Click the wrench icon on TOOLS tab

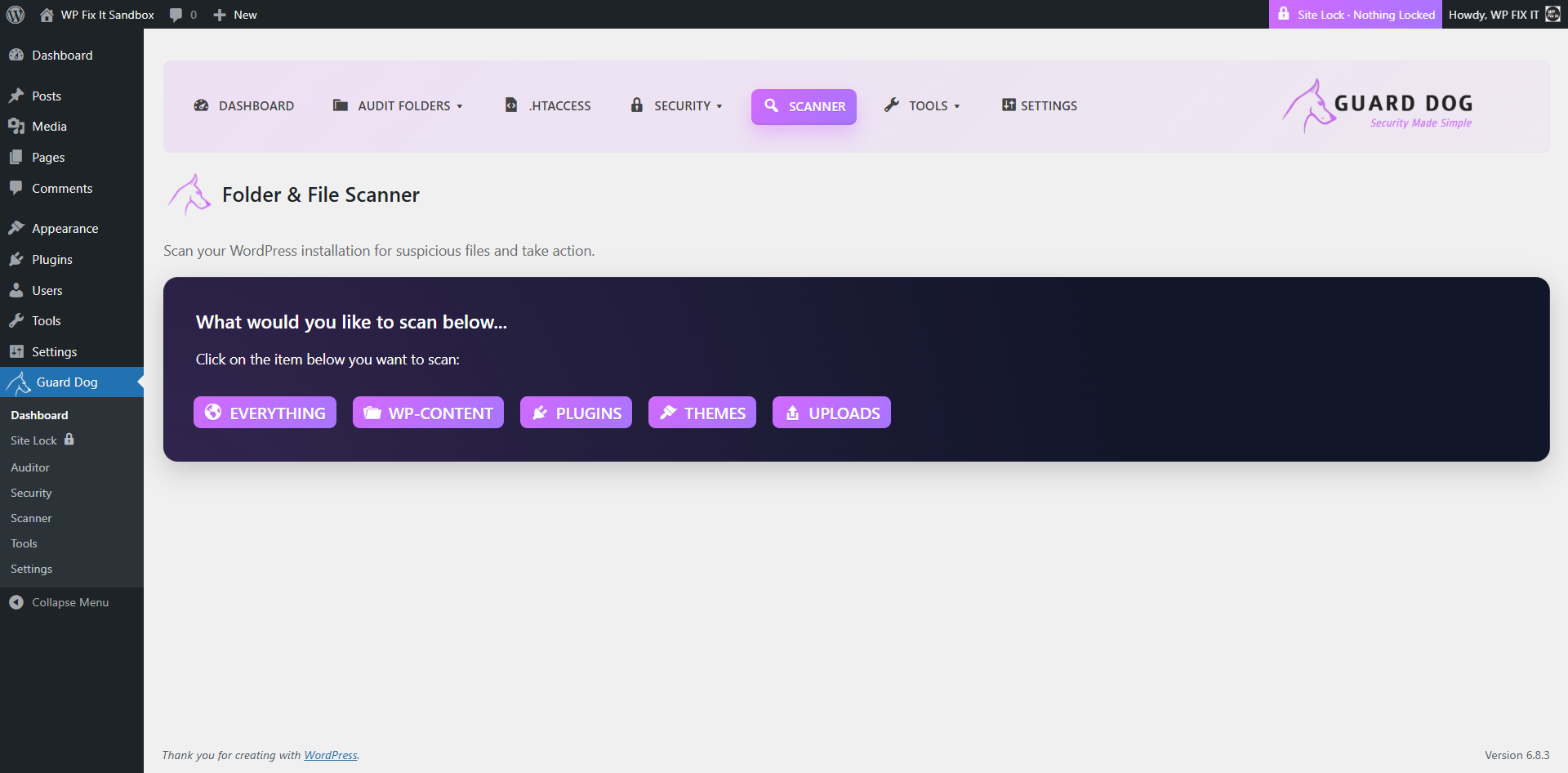pos(892,105)
